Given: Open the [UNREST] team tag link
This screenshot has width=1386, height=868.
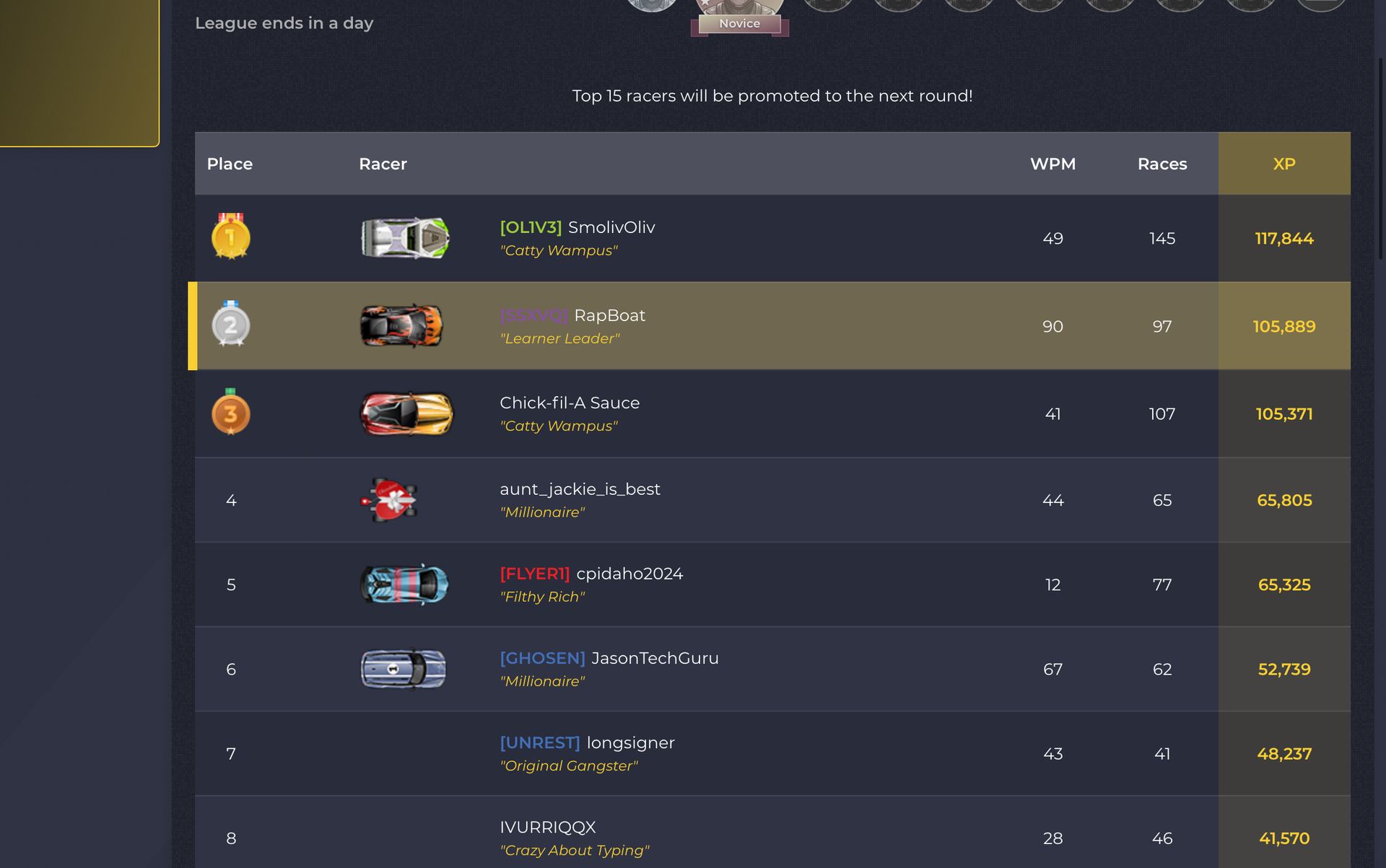Looking at the screenshot, I should (540, 742).
